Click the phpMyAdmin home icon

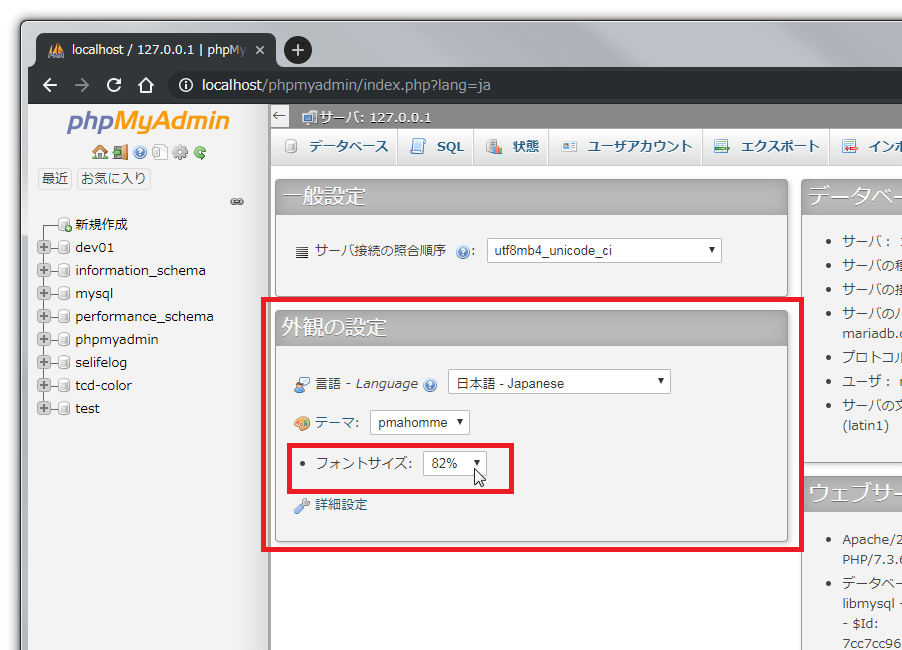(99, 153)
